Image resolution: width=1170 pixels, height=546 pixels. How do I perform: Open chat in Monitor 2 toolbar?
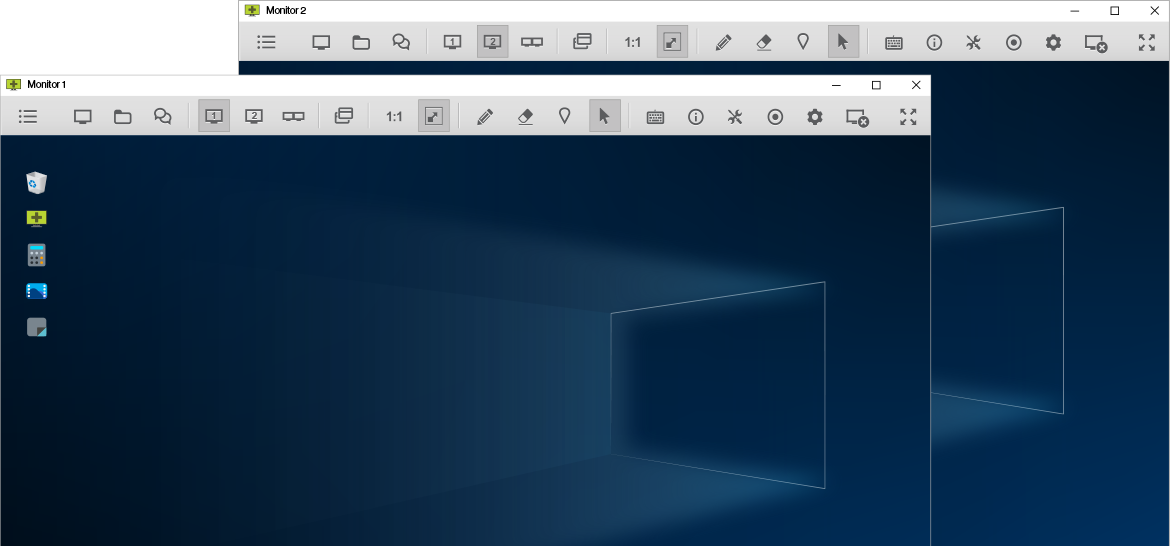tap(401, 43)
